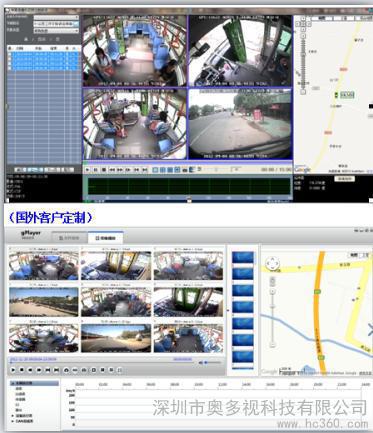This screenshot has width=373, height=433.
Task: Click stop icon in gPlayer controls
Action: point(22,370)
